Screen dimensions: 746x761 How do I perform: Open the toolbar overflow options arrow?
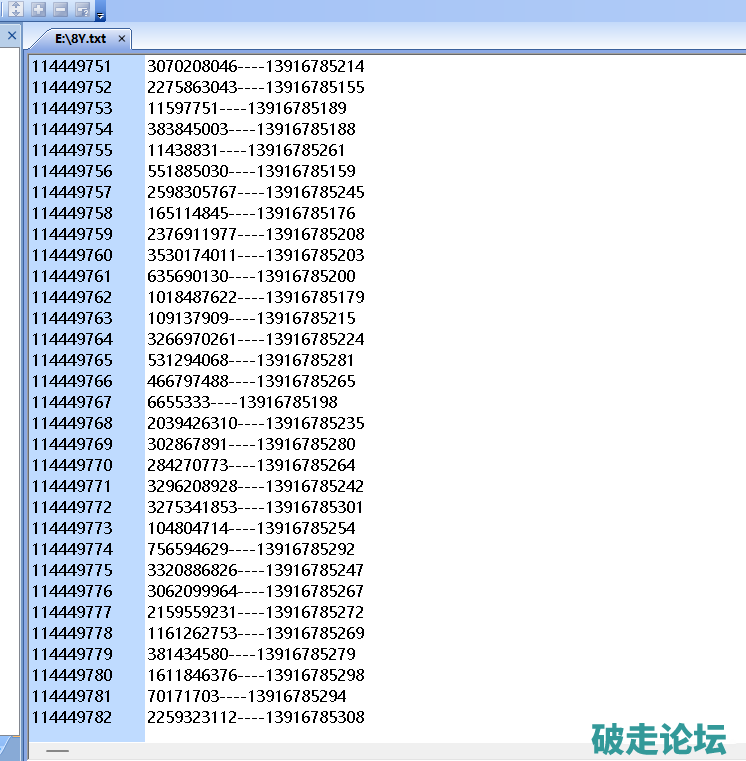pyautogui.click(x=100, y=14)
